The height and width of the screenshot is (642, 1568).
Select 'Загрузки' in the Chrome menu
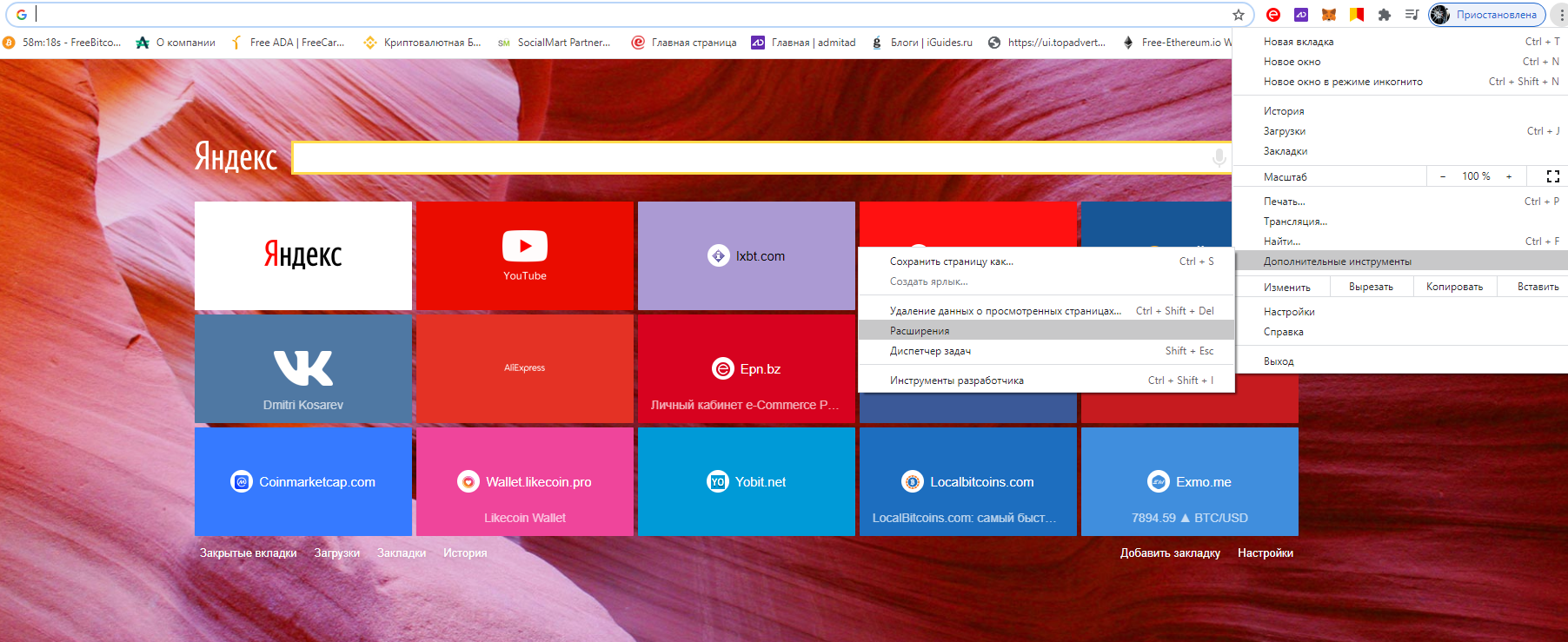click(x=1400, y=131)
